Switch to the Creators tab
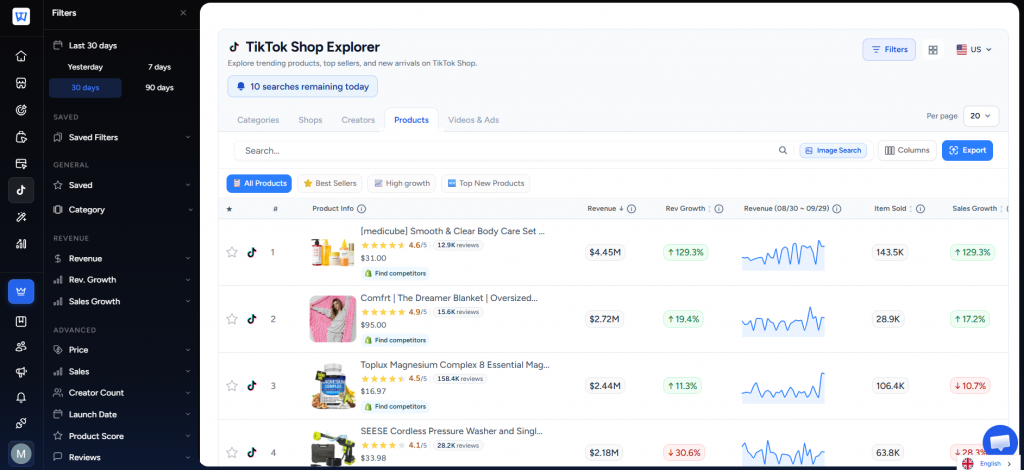The height and width of the screenshot is (470, 1024). click(358, 120)
